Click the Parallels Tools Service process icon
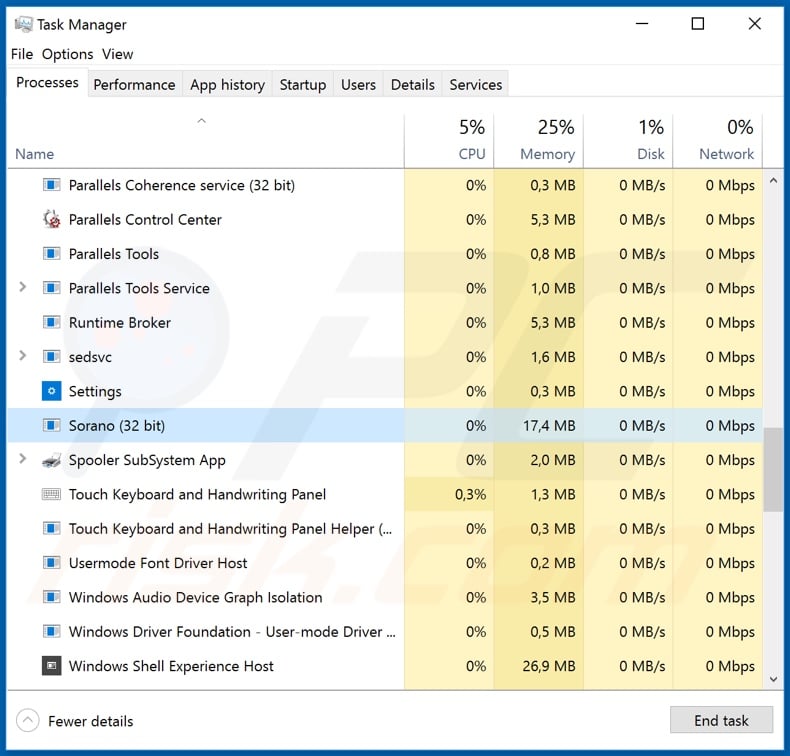This screenshot has height=756, width=790. click(x=51, y=288)
